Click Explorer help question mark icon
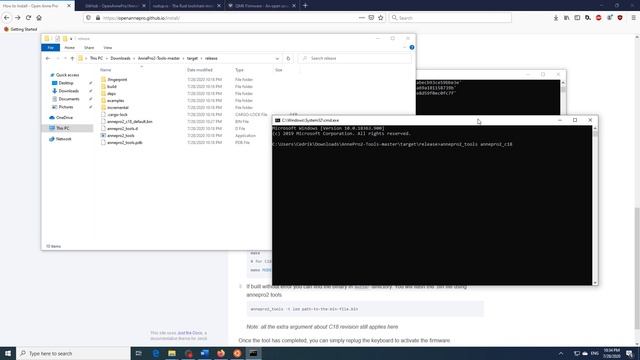Image resolution: width=640 pixels, height=360 pixels. tap(412, 47)
